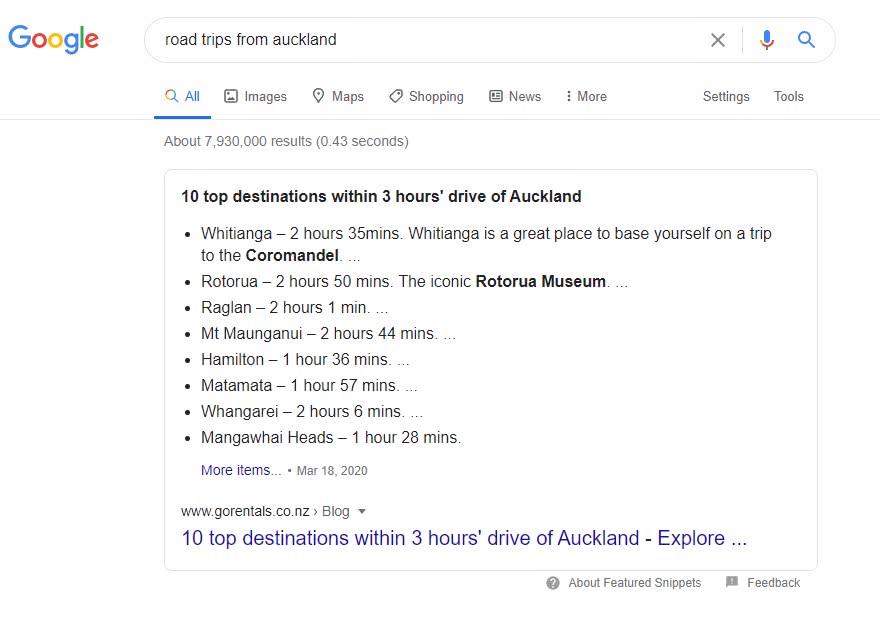Open Google search Settings
This screenshot has height=617, width=880.
pos(726,96)
